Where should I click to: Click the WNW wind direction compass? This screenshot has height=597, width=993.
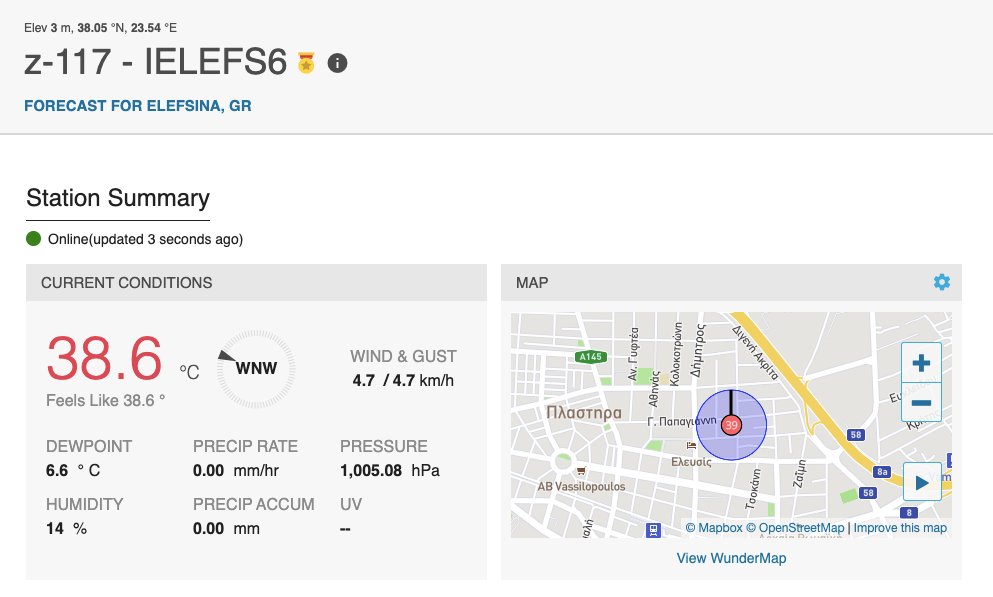coord(256,368)
